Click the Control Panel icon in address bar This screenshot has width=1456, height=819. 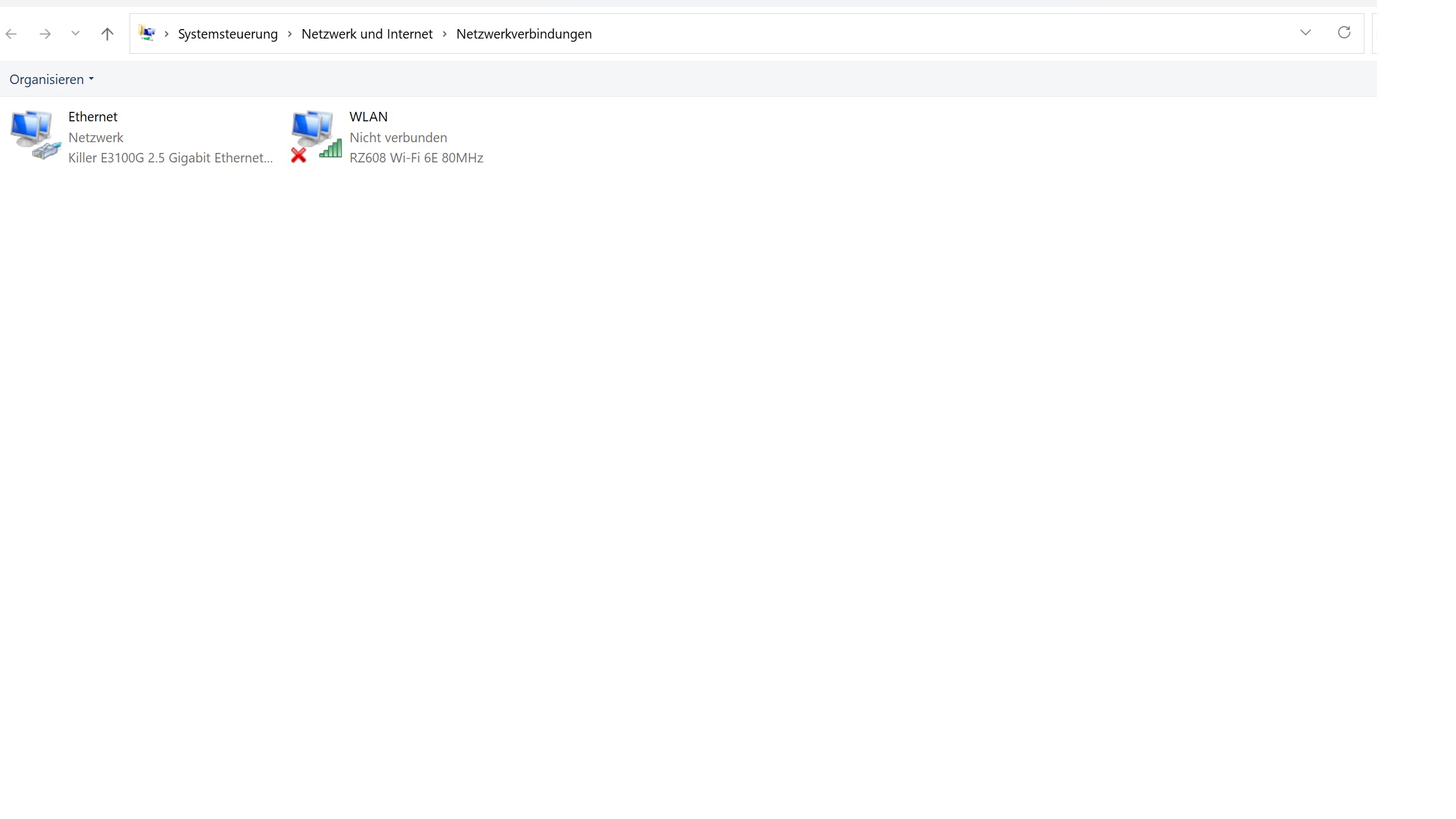point(147,33)
